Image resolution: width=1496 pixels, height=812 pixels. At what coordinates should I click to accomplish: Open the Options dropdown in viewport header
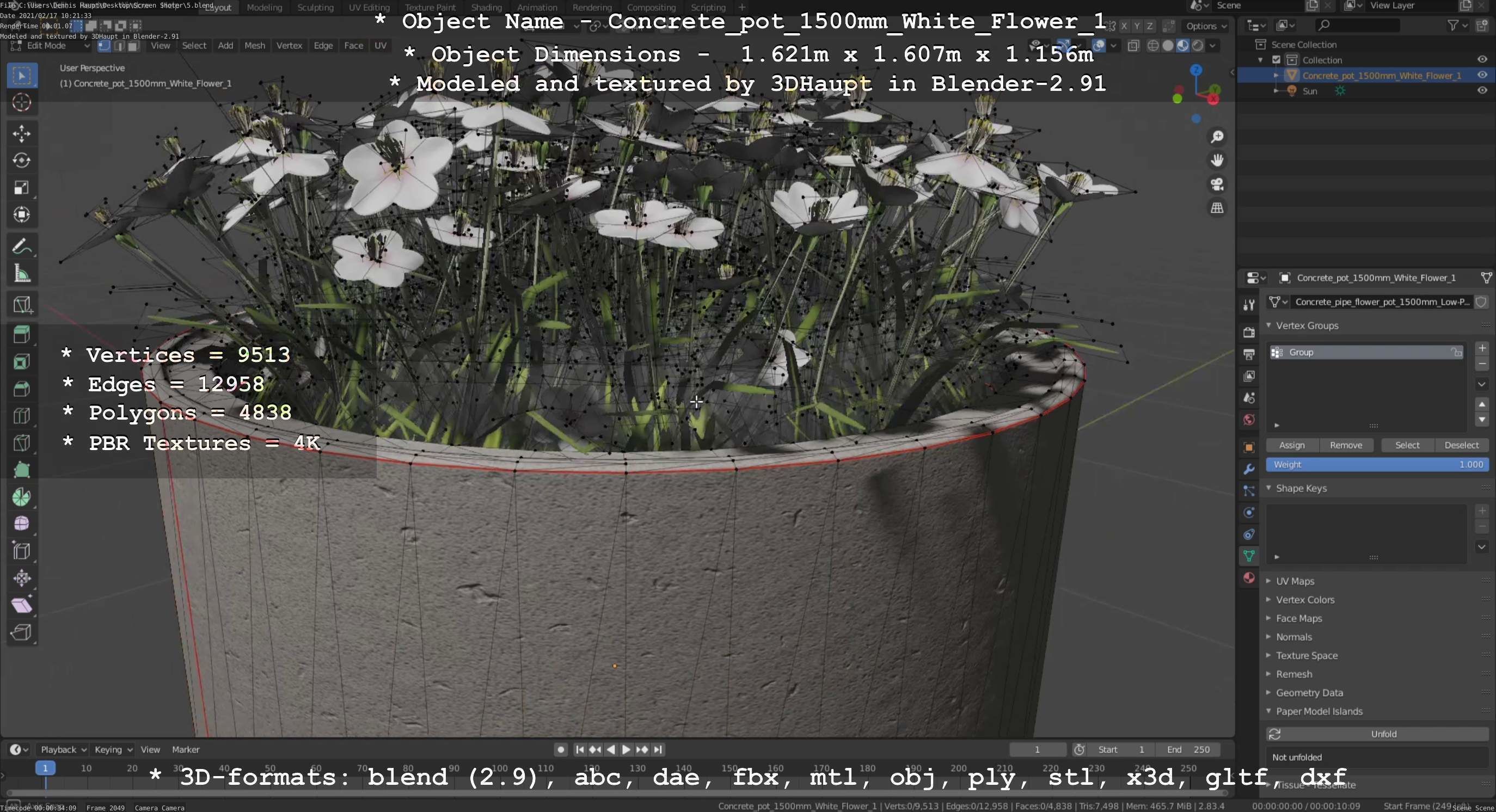click(1206, 26)
